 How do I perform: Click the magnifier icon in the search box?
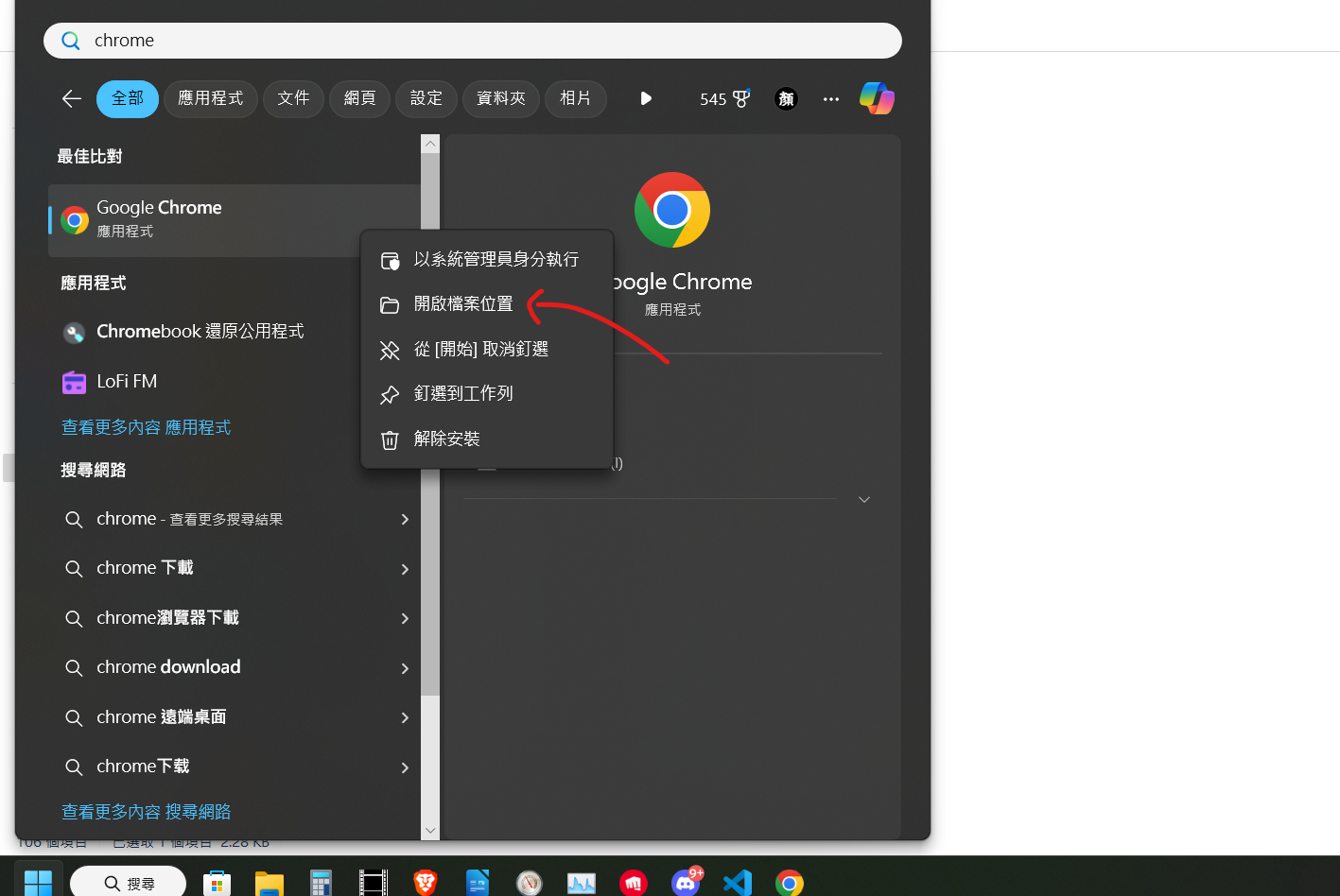pos(71,41)
